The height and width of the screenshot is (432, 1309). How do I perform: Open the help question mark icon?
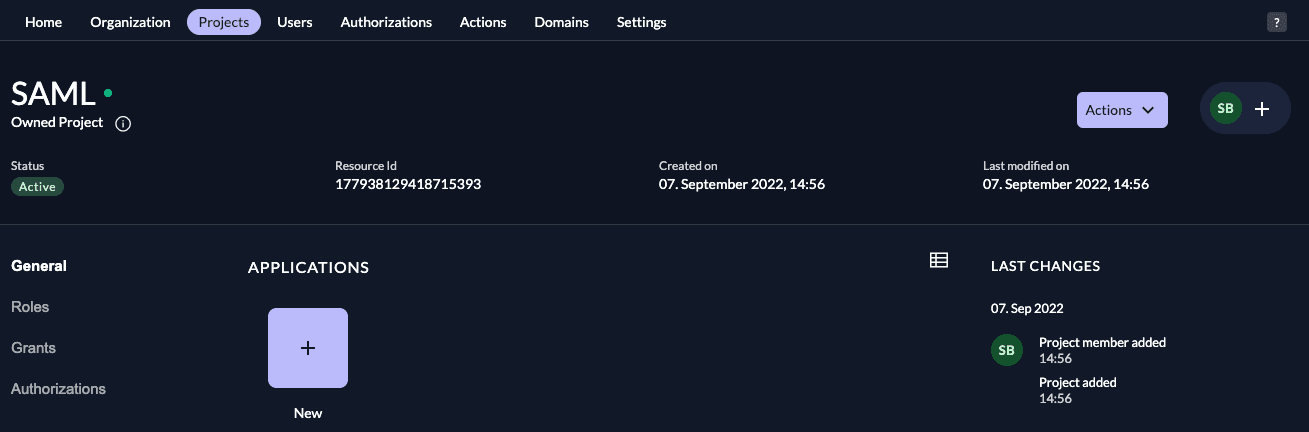pos(1276,23)
